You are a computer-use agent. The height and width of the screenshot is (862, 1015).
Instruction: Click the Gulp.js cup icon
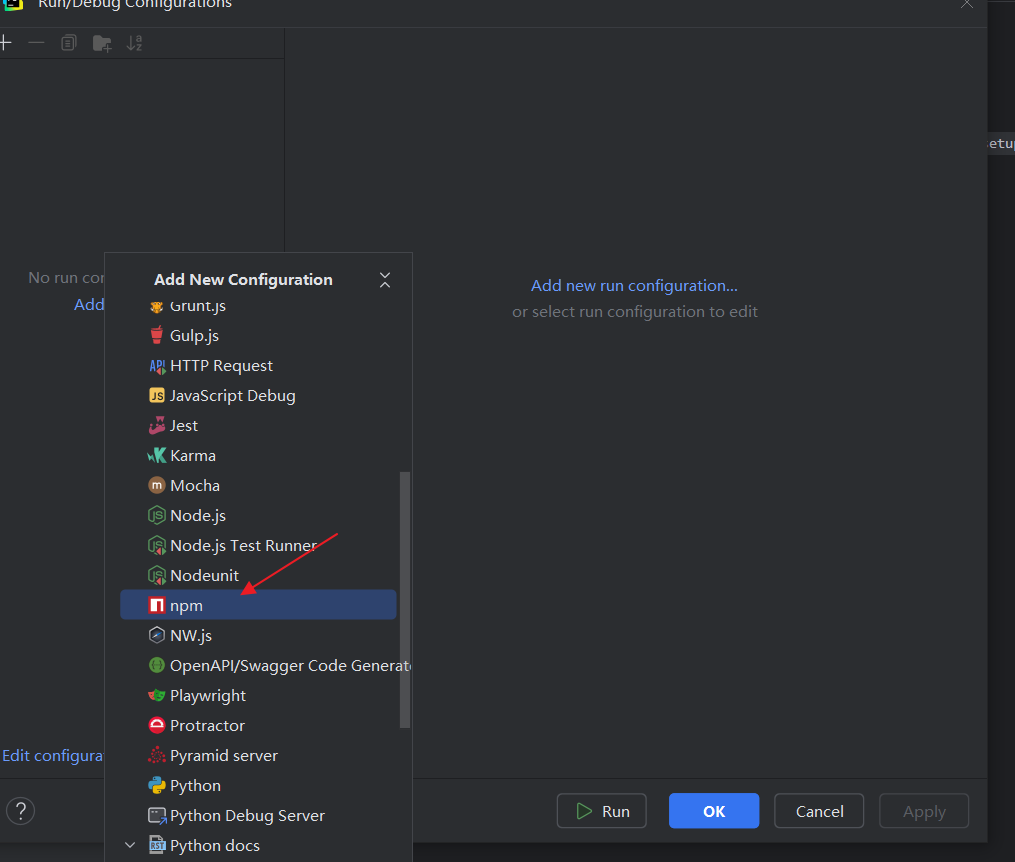157,335
